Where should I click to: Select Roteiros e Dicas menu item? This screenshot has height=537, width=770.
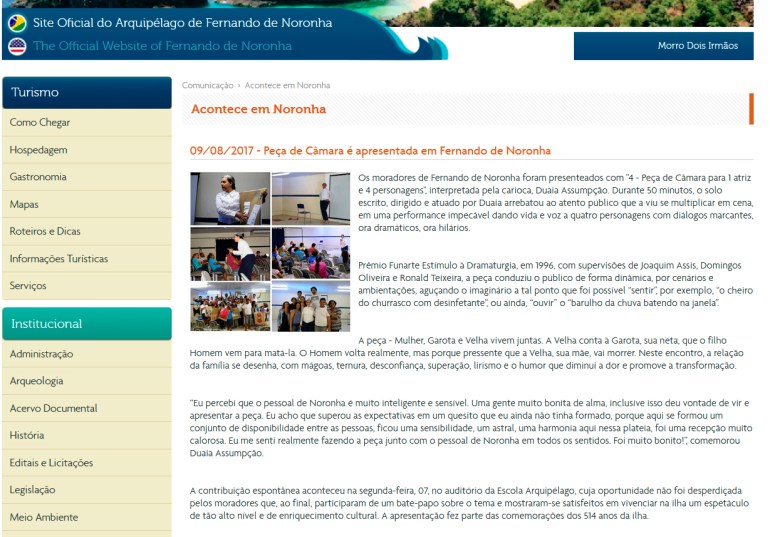tap(45, 231)
